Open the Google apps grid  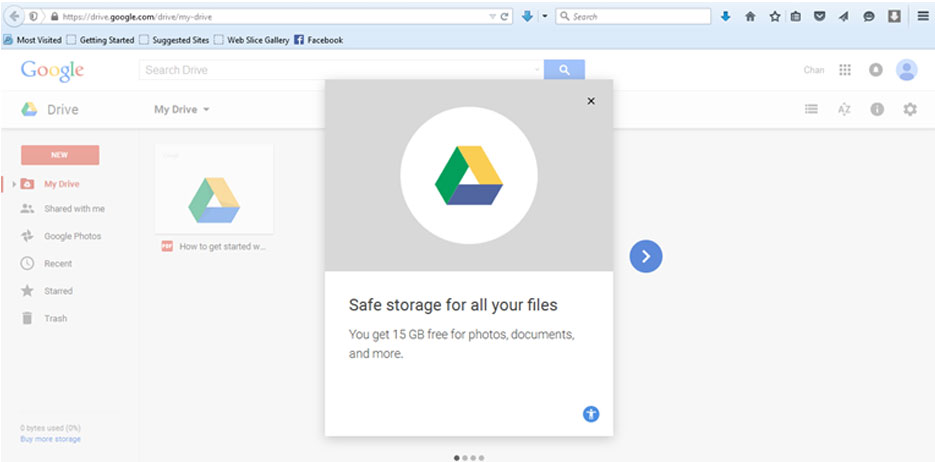coord(845,70)
